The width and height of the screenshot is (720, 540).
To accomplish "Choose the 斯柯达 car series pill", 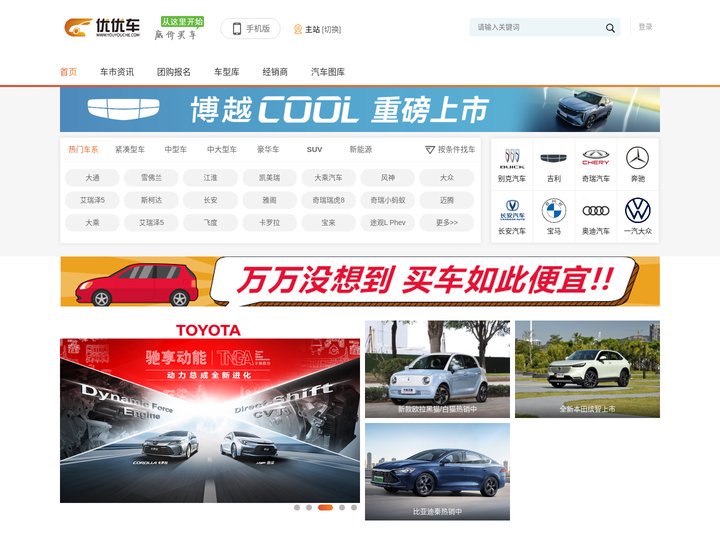I will pyautogui.click(x=151, y=200).
